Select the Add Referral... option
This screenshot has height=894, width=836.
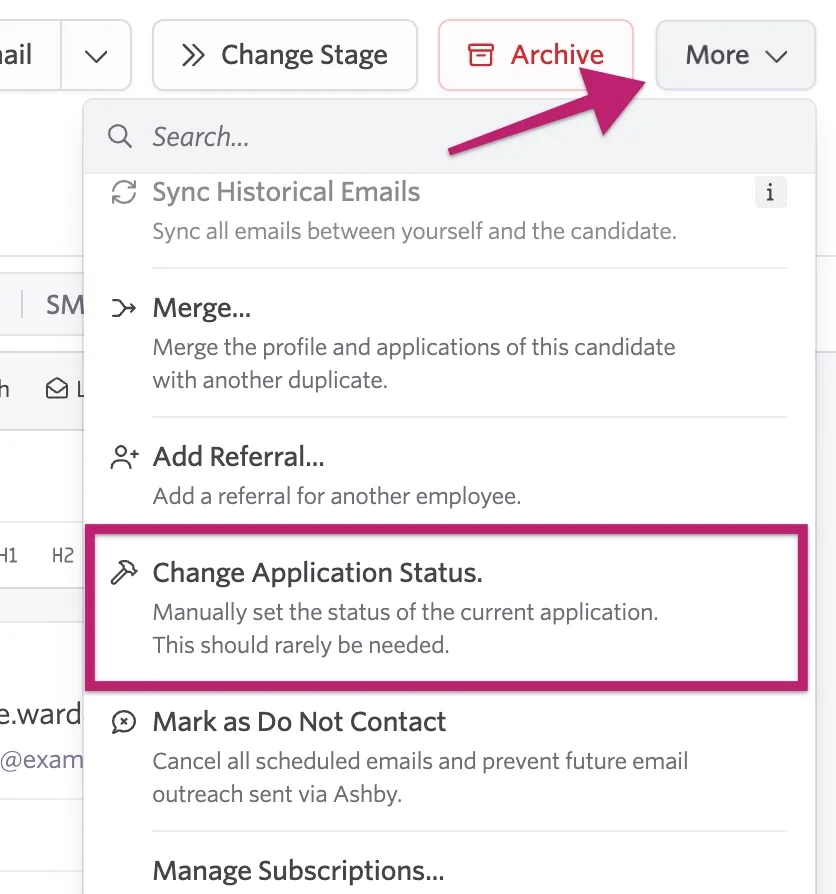coord(449,476)
